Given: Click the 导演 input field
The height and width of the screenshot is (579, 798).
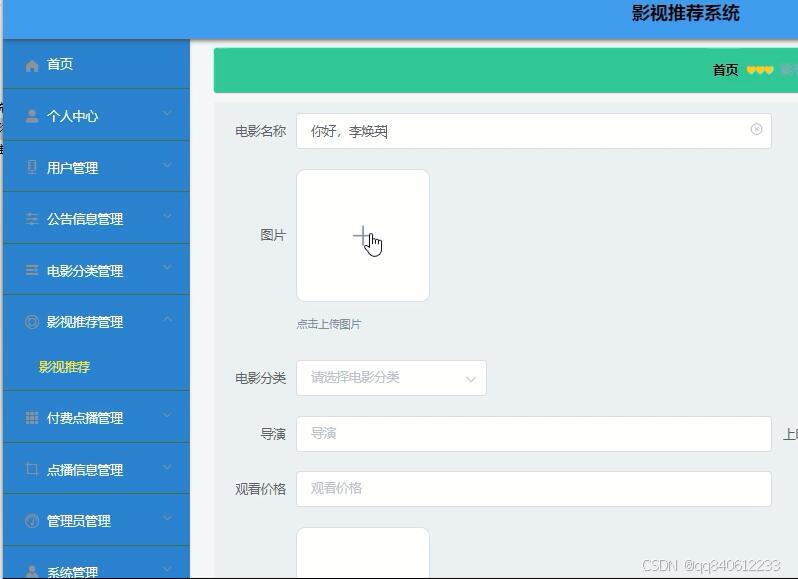Looking at the screenshot, I should pos(534,434).
